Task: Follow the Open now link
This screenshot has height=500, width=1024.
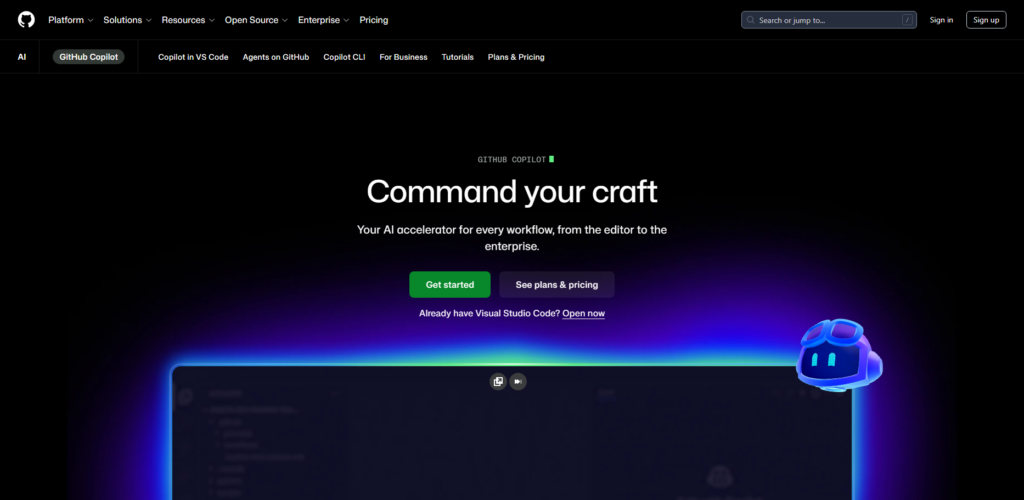Action: (x=584, y=313)
